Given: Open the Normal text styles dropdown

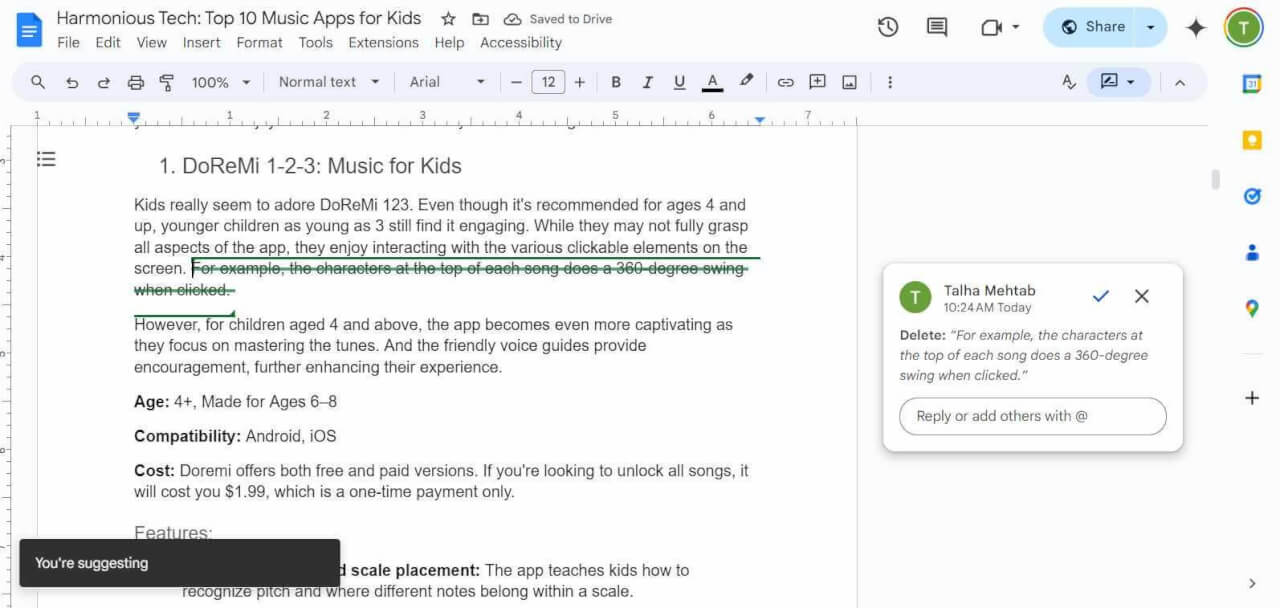Looking at the screenshot, I should [329, 82].
